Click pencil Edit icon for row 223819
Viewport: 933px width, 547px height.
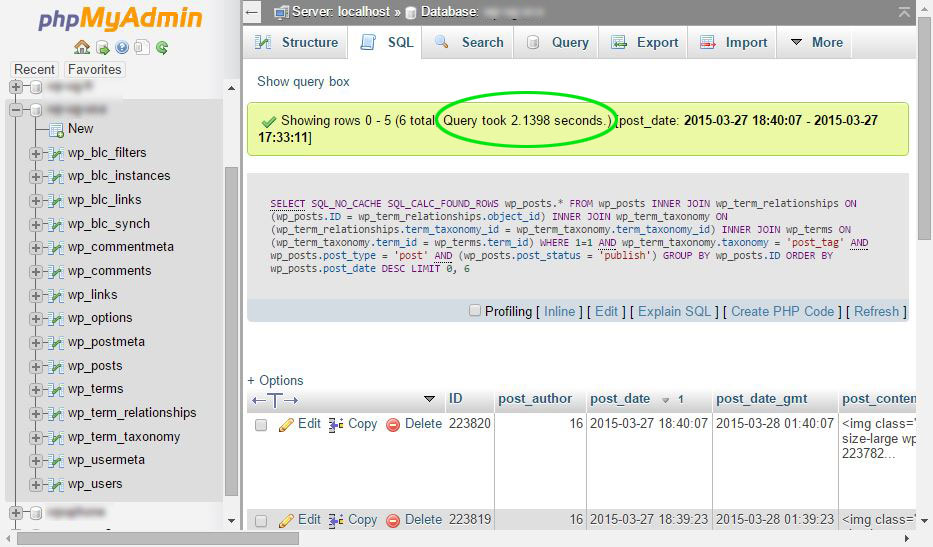(286, 520)
